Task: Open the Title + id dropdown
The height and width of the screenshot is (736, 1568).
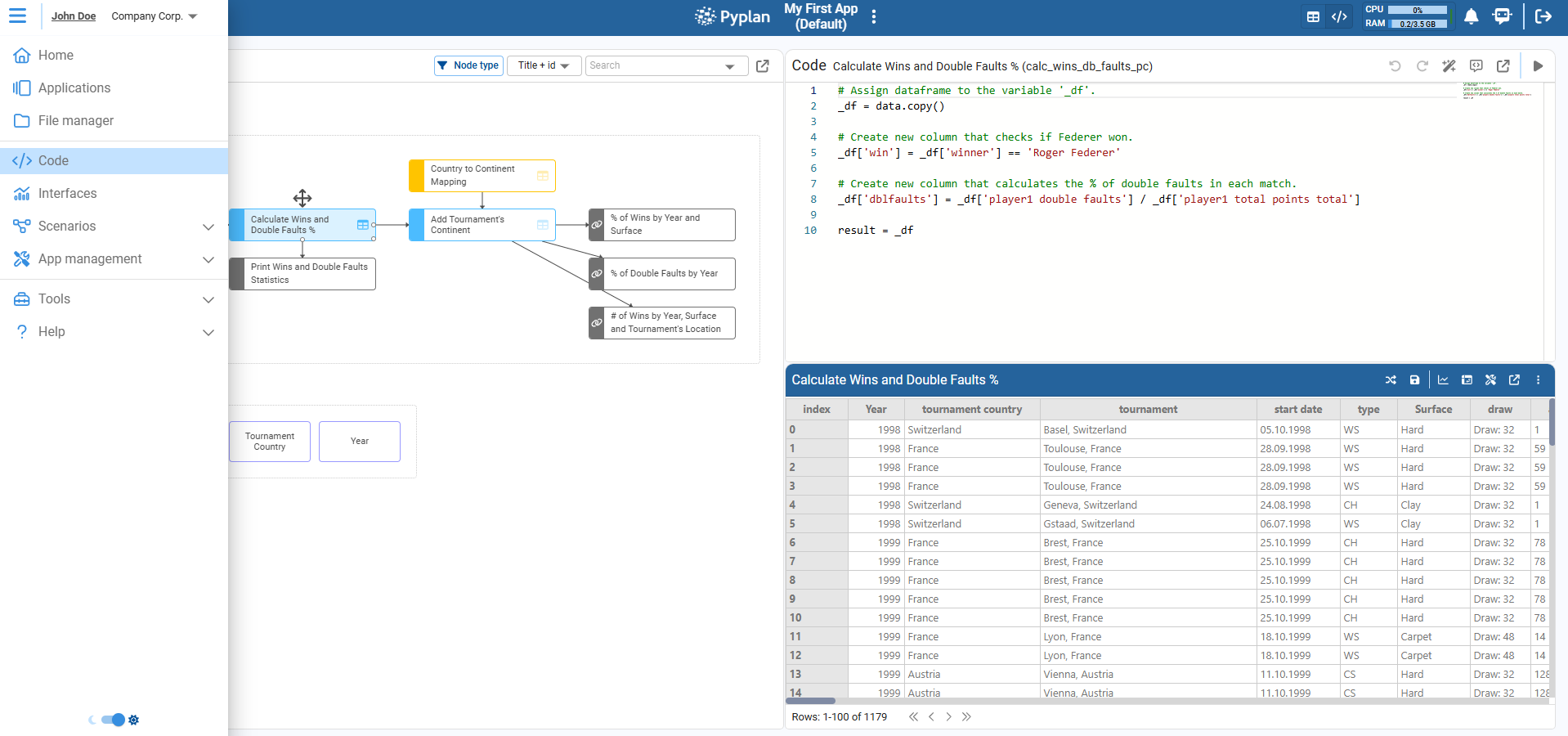Action: click(x=544, y=65)
